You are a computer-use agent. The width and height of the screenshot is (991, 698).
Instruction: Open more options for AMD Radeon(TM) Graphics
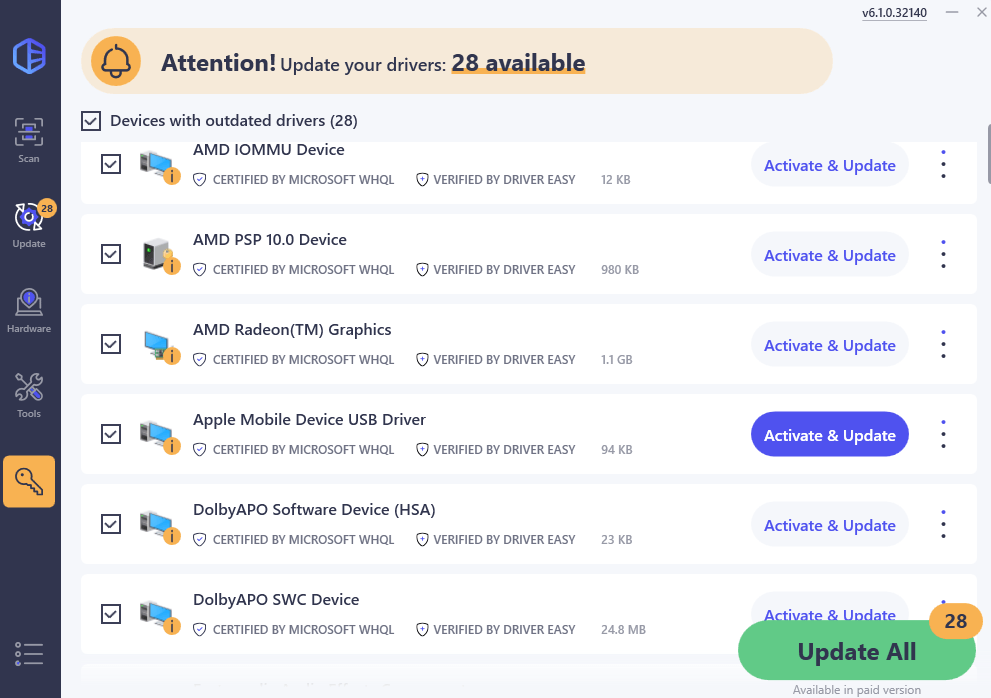[x=943, y=345]
